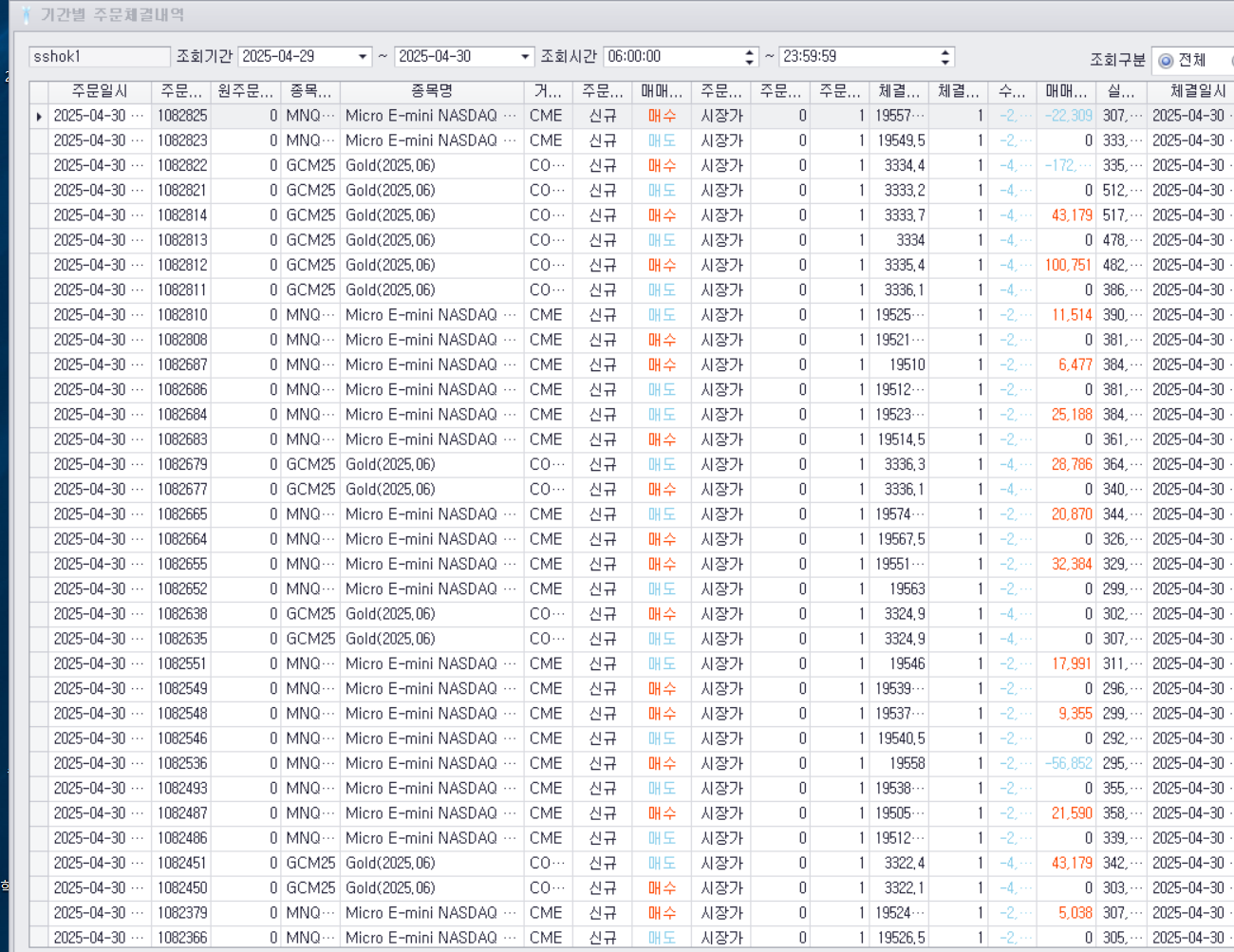Viewport: 1234px width, 952px height.
Task: Select order number 1082823 cell
Action: pos(181,140)
